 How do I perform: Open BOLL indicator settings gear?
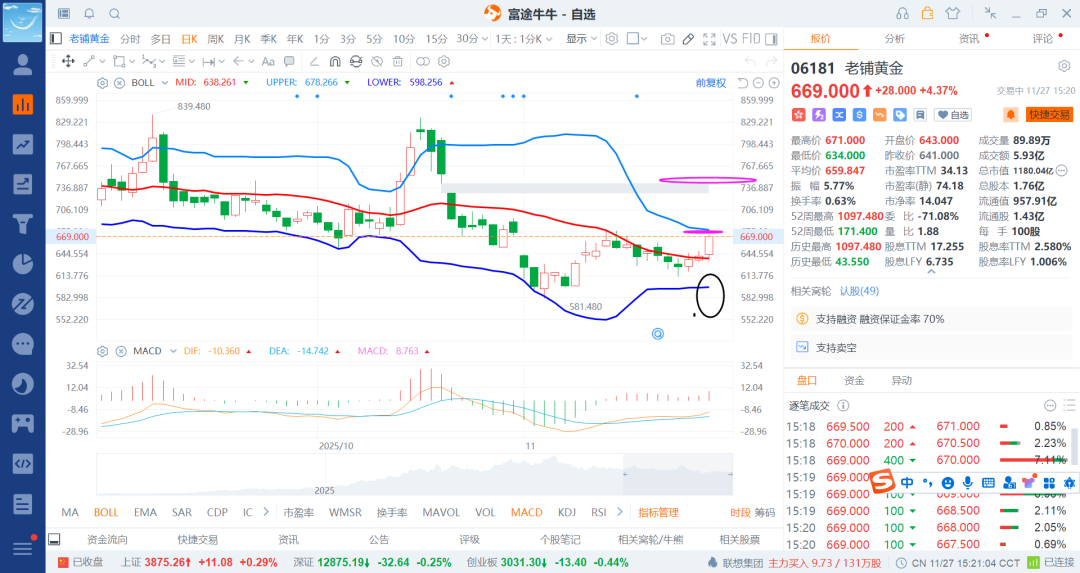tap(103, 83)
